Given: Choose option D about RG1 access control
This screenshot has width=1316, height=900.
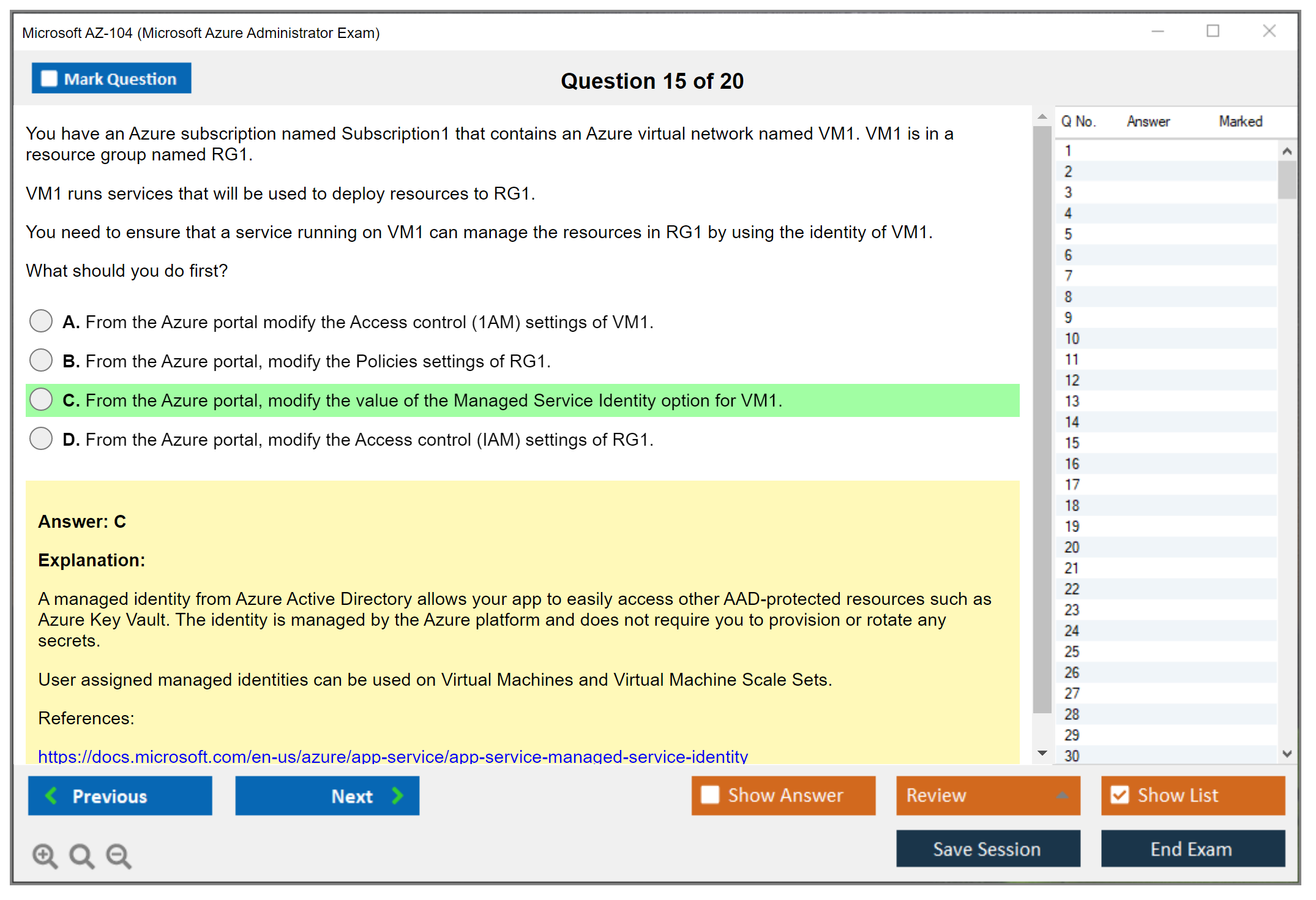Looking at the screenshot, I should tap(41, 438).
